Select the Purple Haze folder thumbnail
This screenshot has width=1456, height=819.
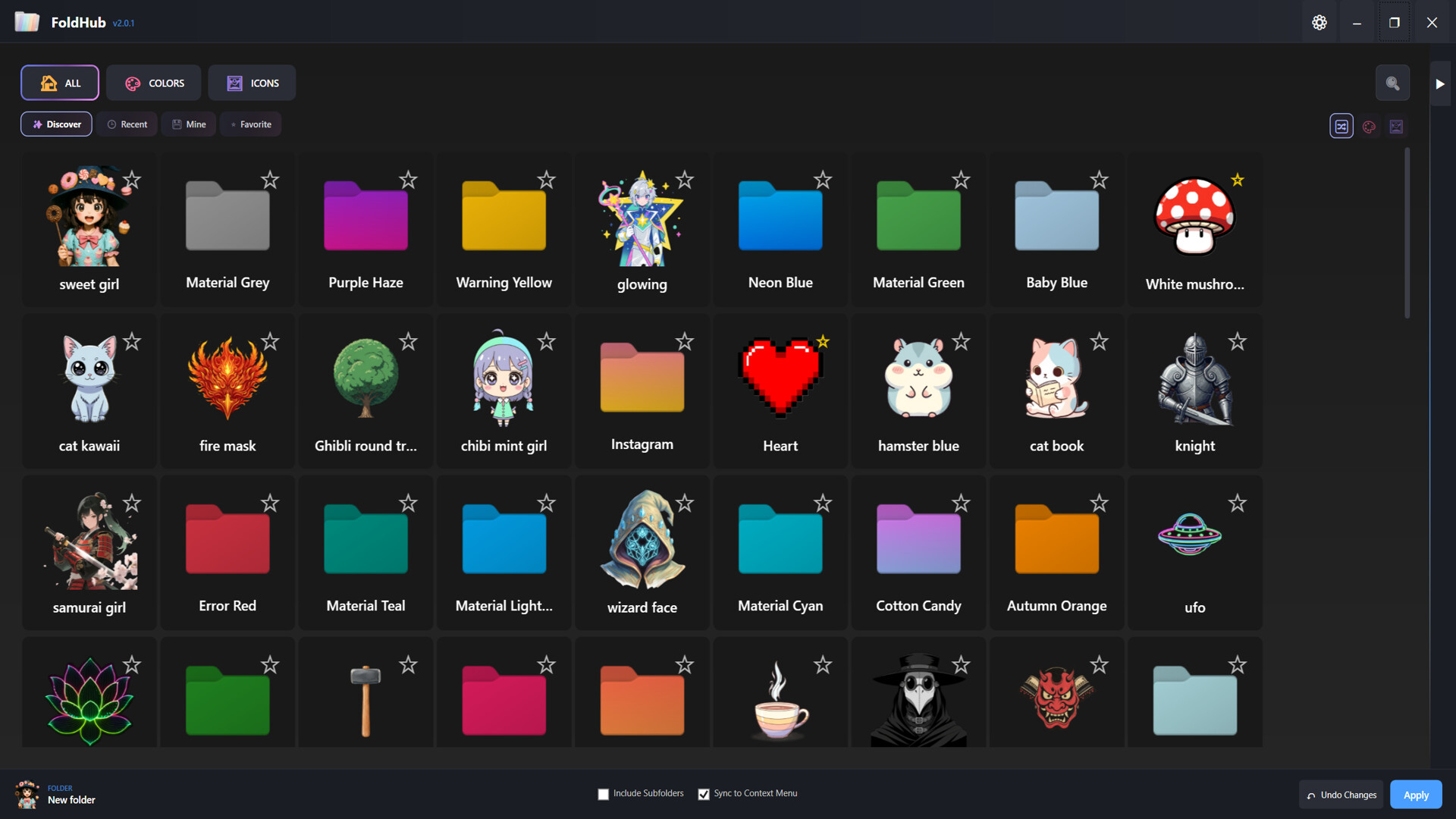[365, 216]
